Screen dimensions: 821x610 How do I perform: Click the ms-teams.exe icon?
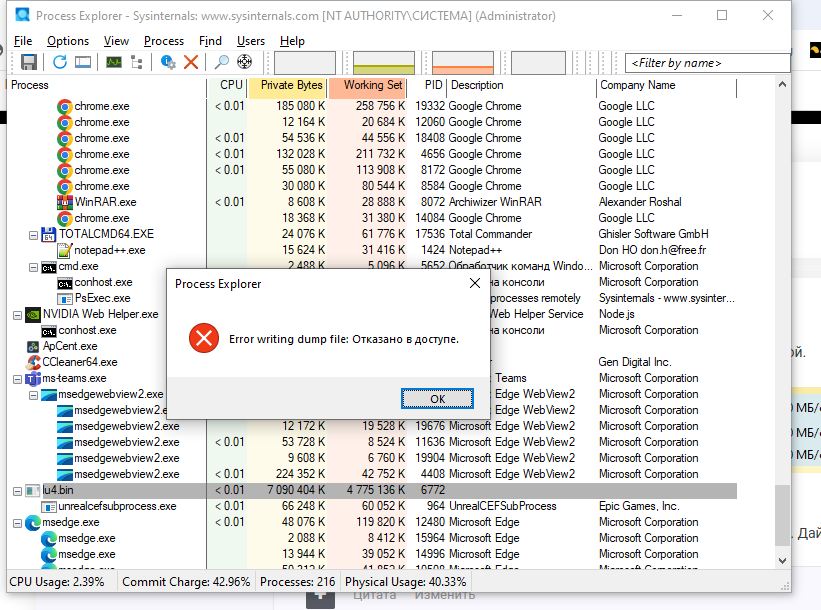tap(32, 378)
